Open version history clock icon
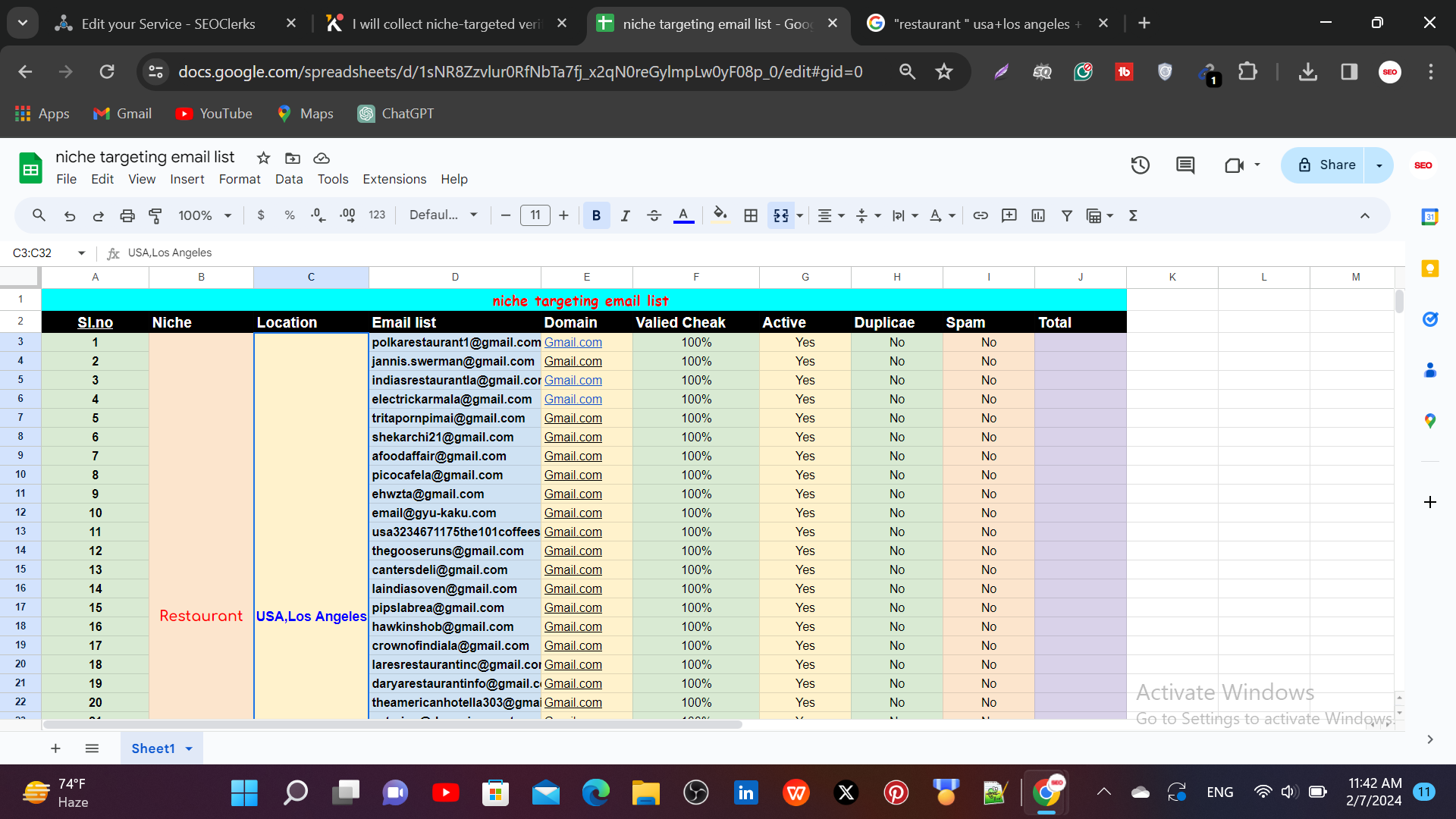Screen dimensions: 1456x819 [x=1141, y=165]
